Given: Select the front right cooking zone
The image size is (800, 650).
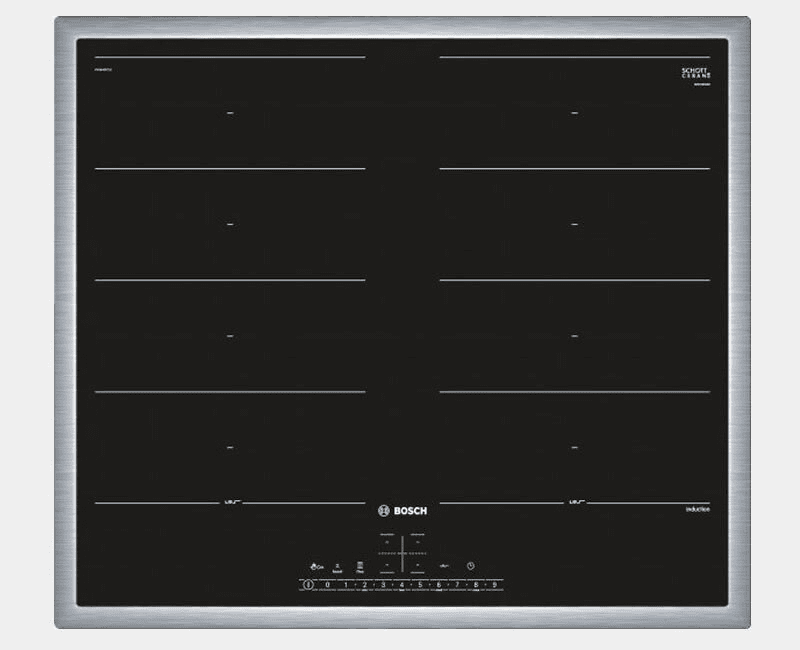Looking at the screenshot, I should click(x=418, y=565).
